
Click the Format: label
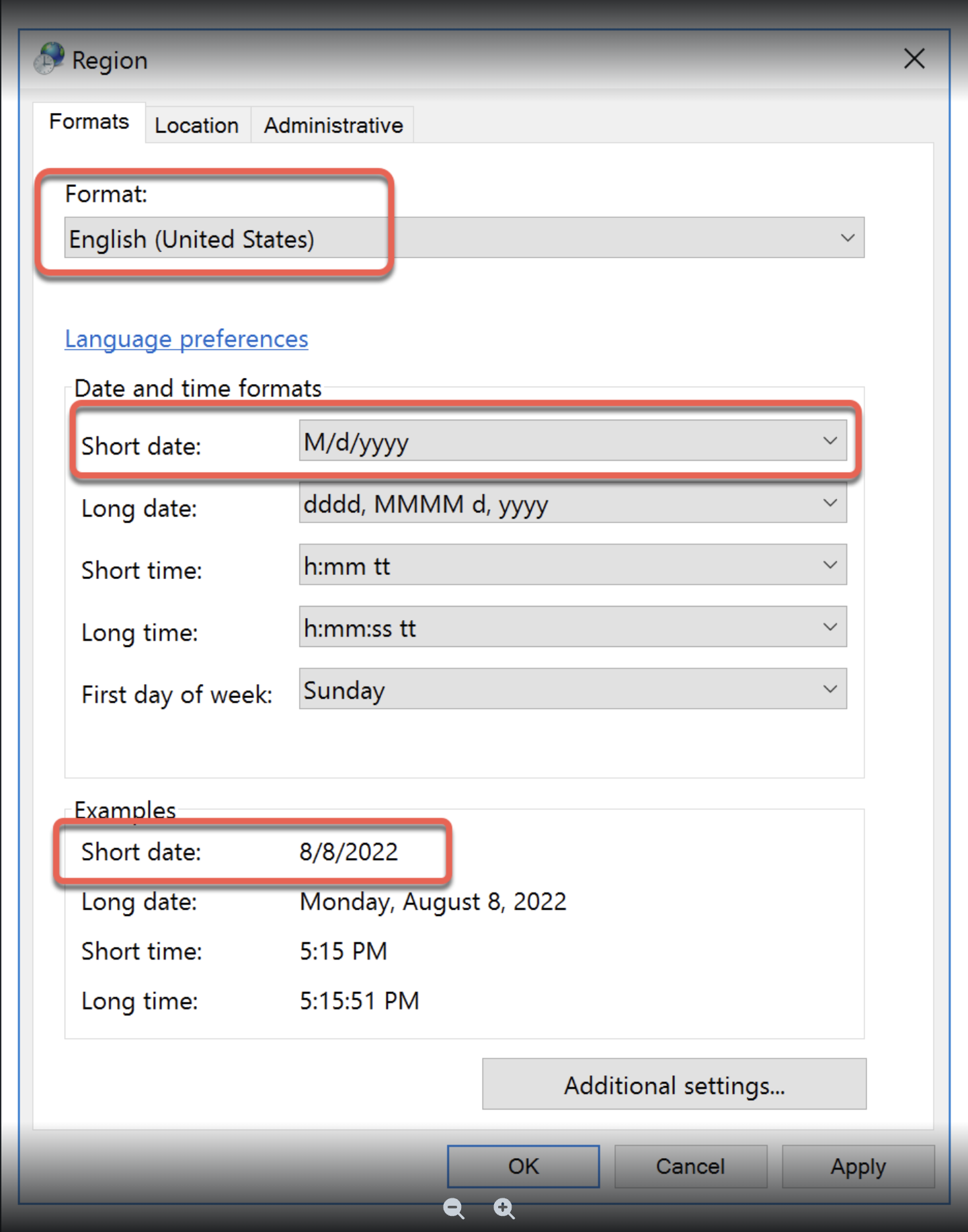pyautogui.click(x=106, y=194)
